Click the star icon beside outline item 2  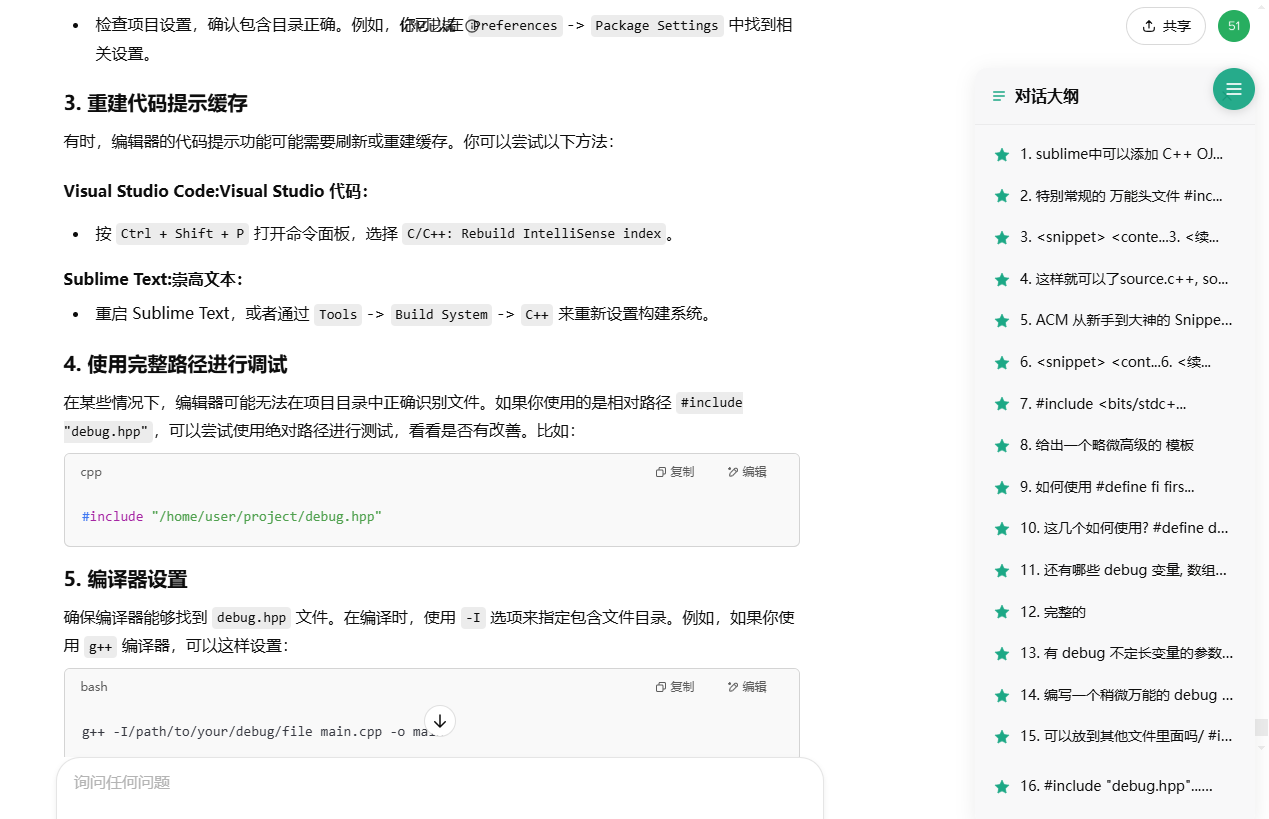[1002, 197]
